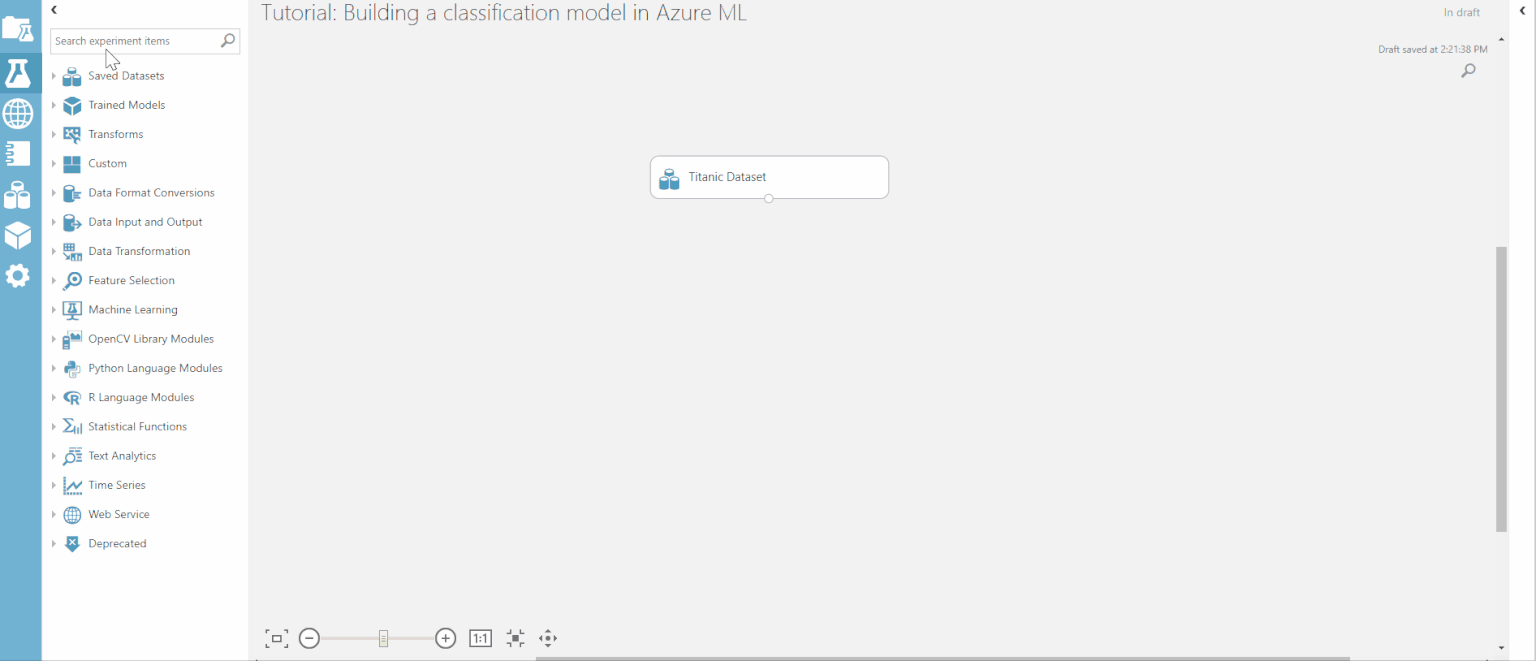Expand the Statistical Functions tree arrow
Viewport: 1536px width, 661px height.
coord(54,427)
